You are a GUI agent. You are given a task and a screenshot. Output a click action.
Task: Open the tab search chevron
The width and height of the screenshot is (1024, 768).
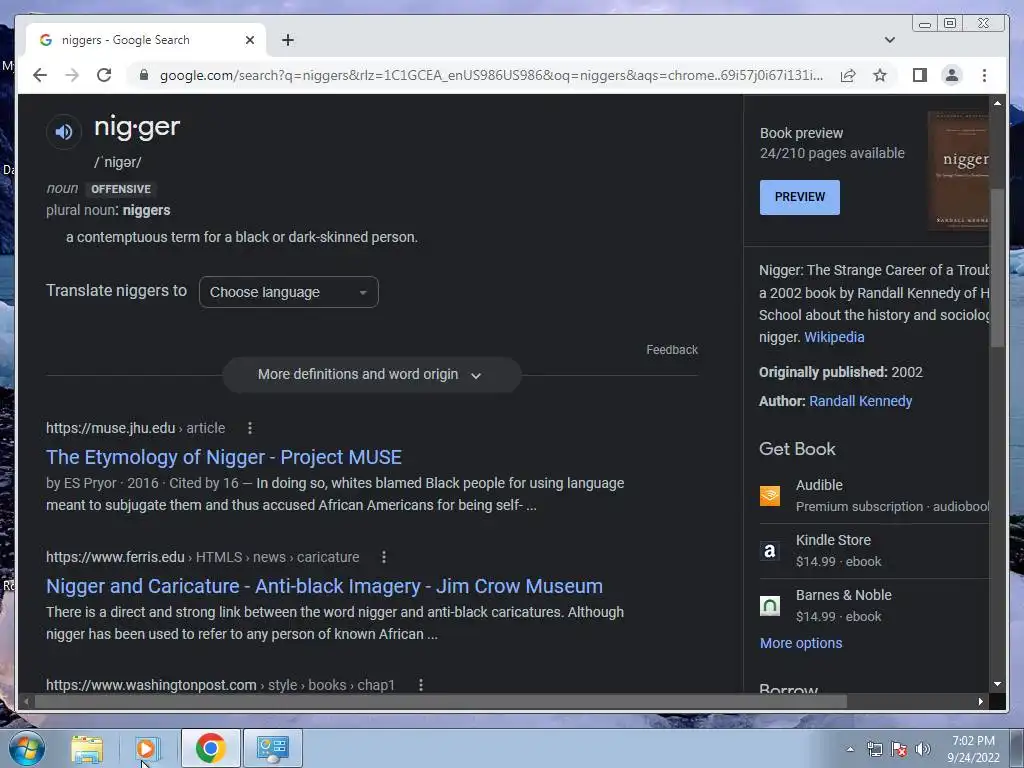[889, 40]
